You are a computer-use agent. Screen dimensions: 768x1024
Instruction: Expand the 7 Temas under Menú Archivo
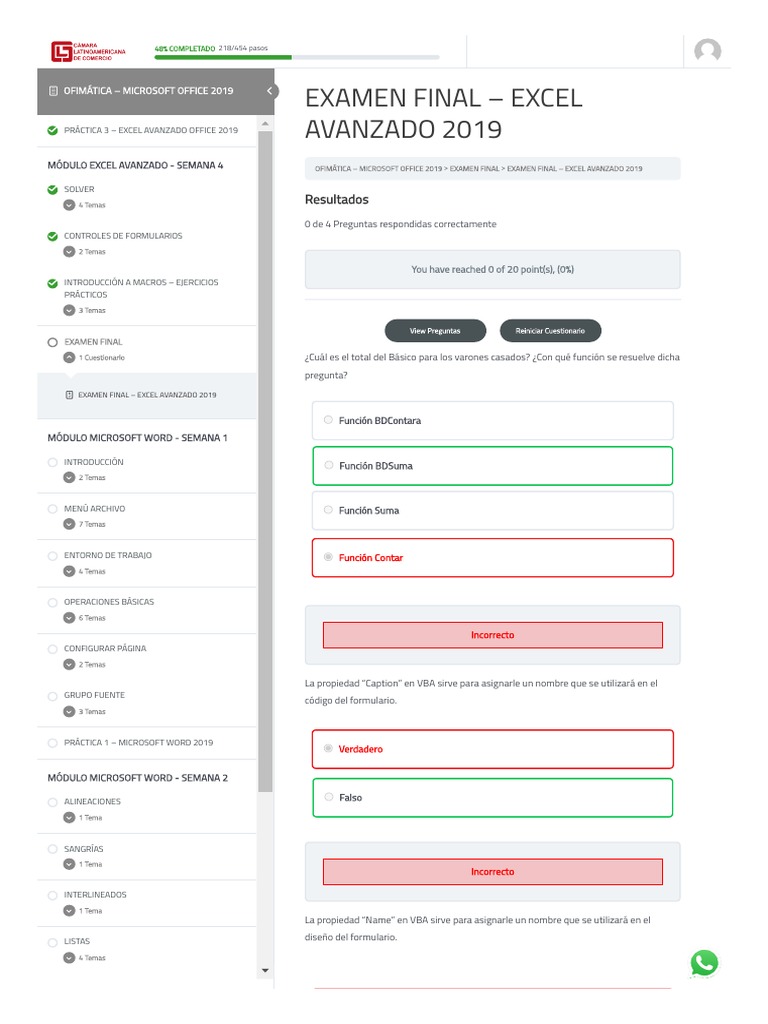click(69, 524)
